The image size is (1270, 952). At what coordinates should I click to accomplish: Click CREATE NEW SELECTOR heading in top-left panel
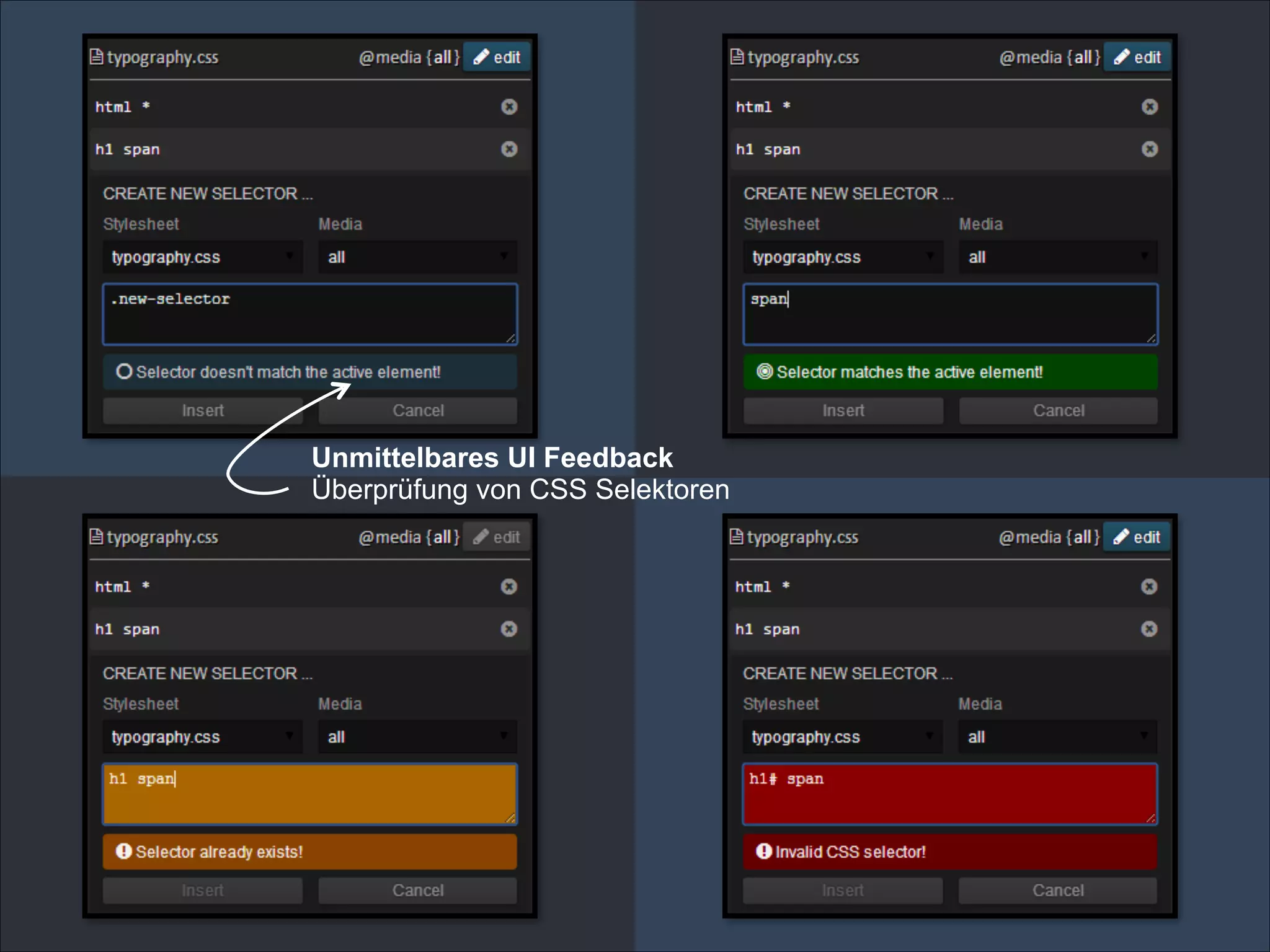click(208, 193)
